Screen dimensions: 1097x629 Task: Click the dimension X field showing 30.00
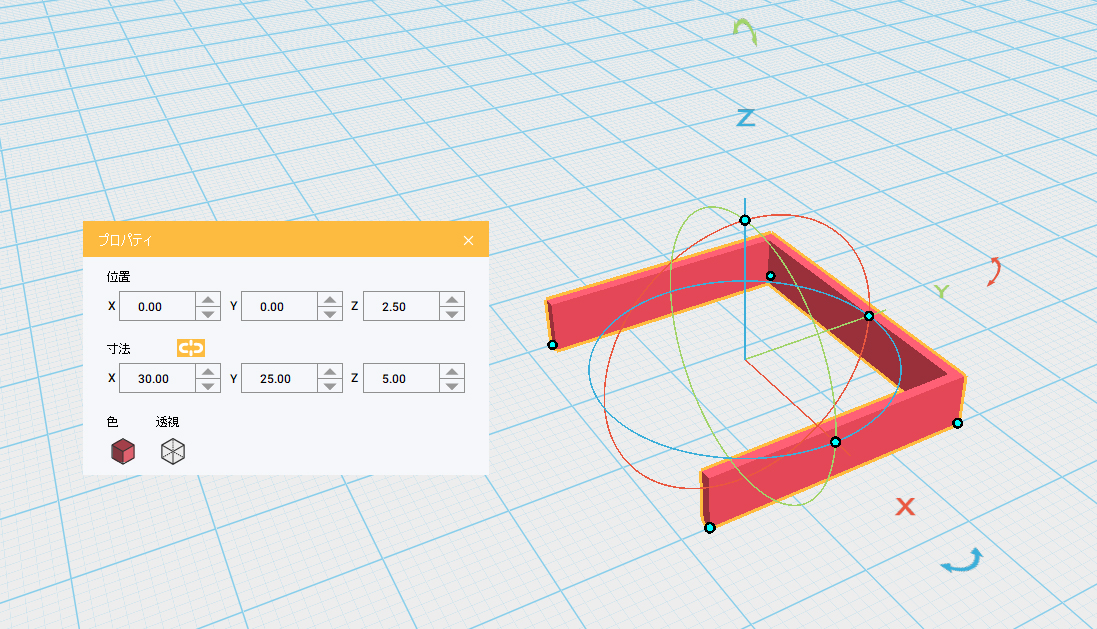[x=156, y=379]
